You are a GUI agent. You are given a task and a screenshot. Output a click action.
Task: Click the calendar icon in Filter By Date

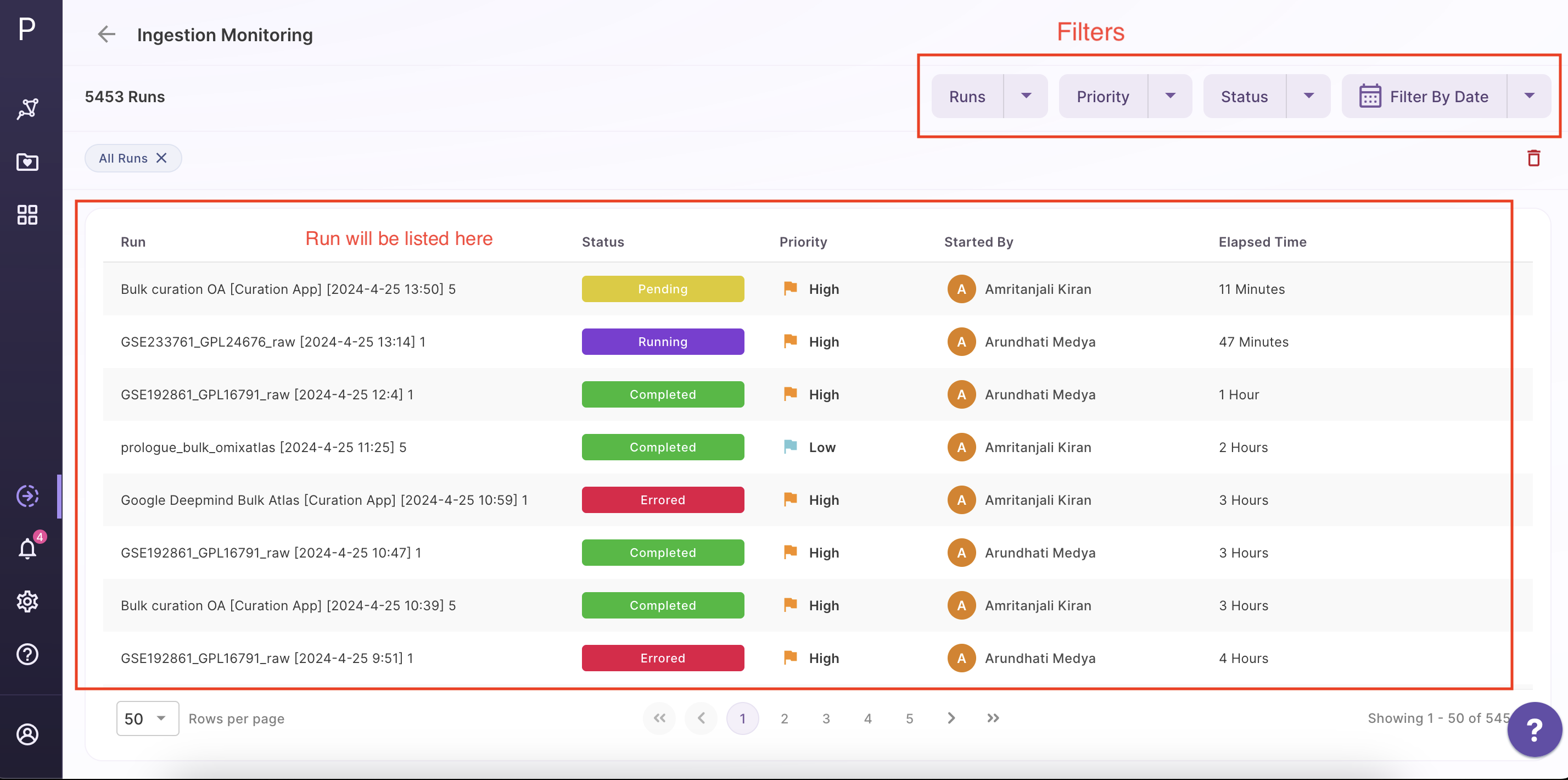[1370, 96]
